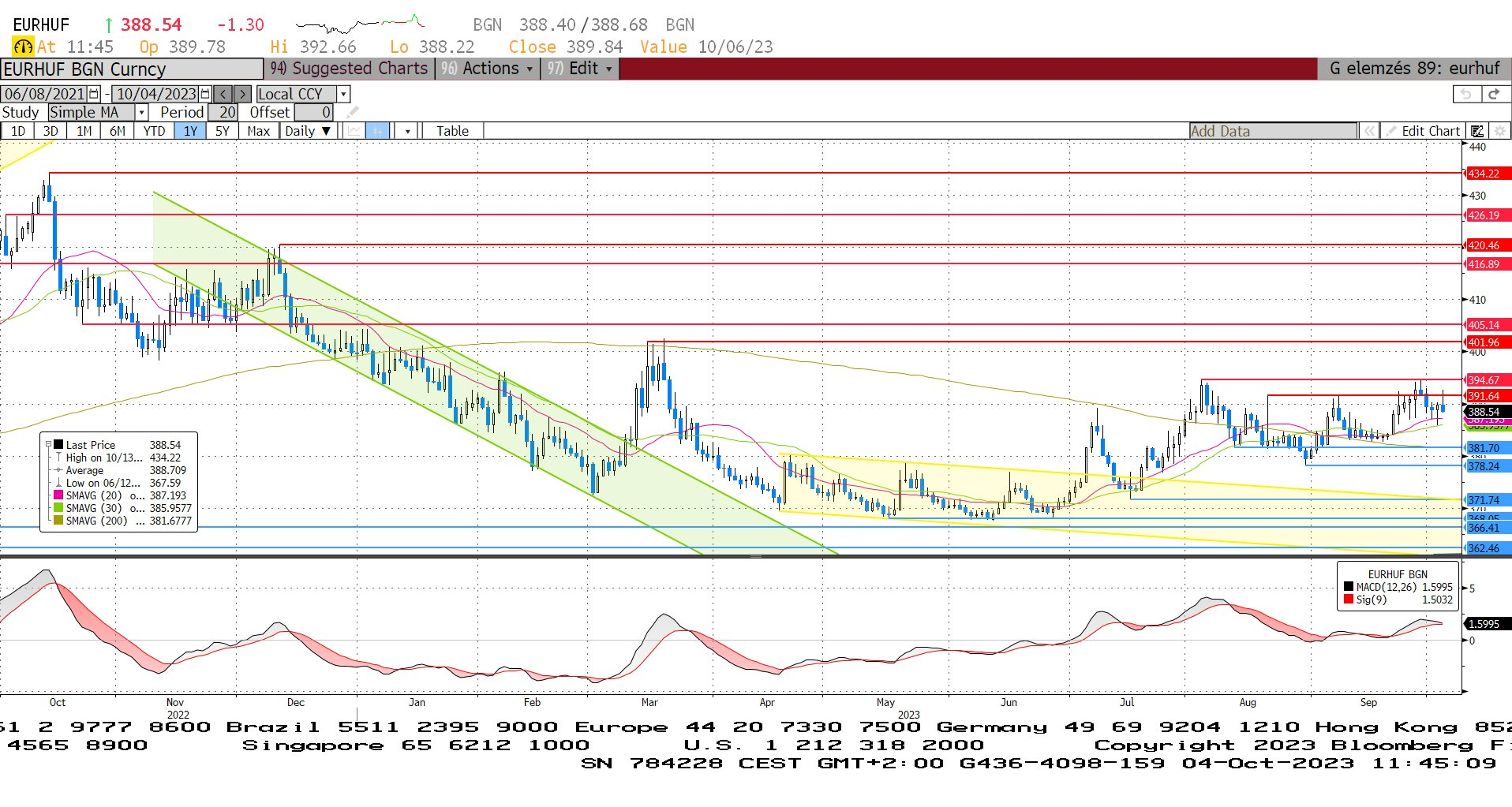Open the annotations notepad icon beside Edit Chart
This screenshot has width=1512, height=807.
coord(1476,131)
